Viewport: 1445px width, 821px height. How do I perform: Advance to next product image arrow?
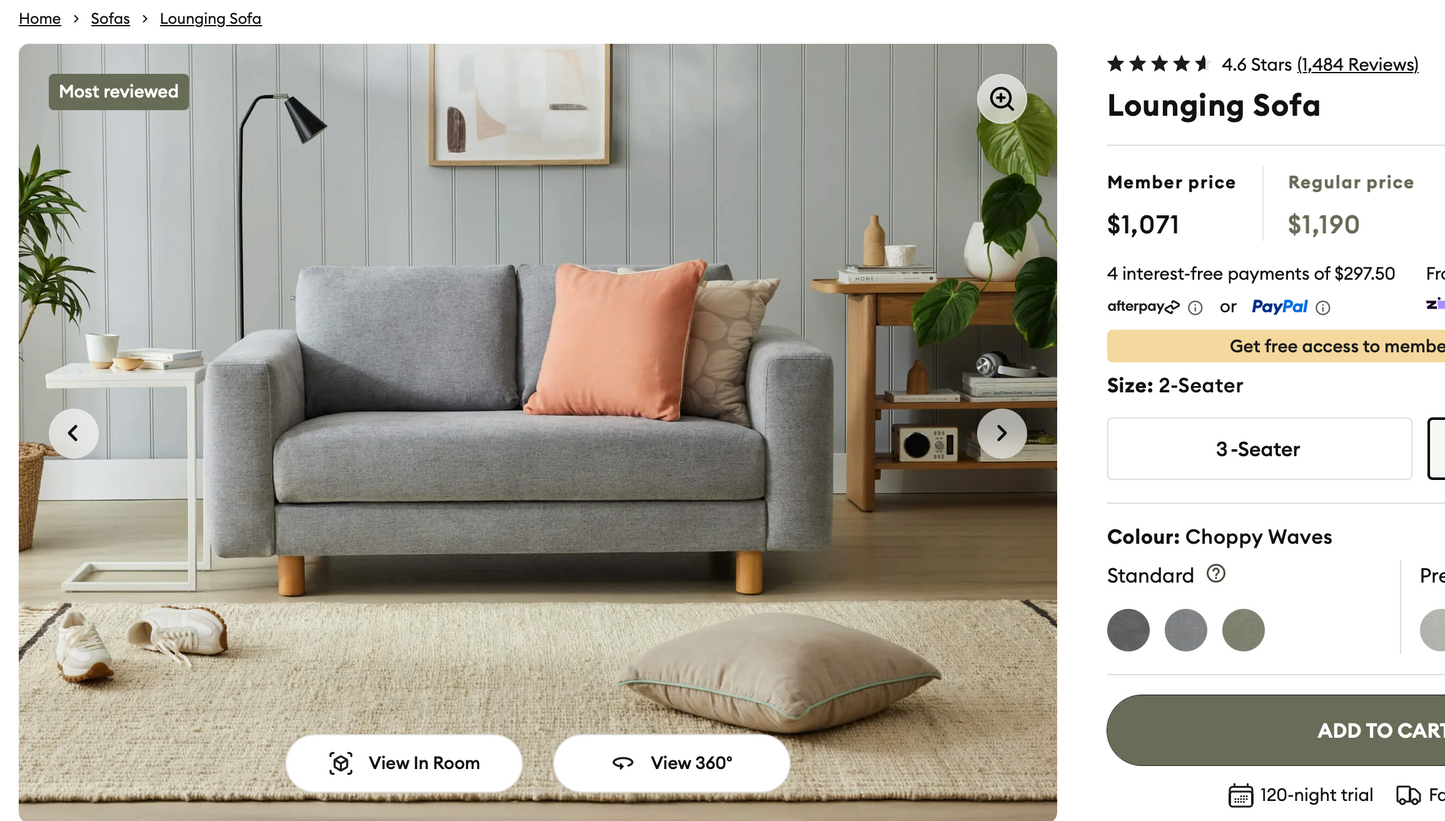click(x=1002, y=433)
